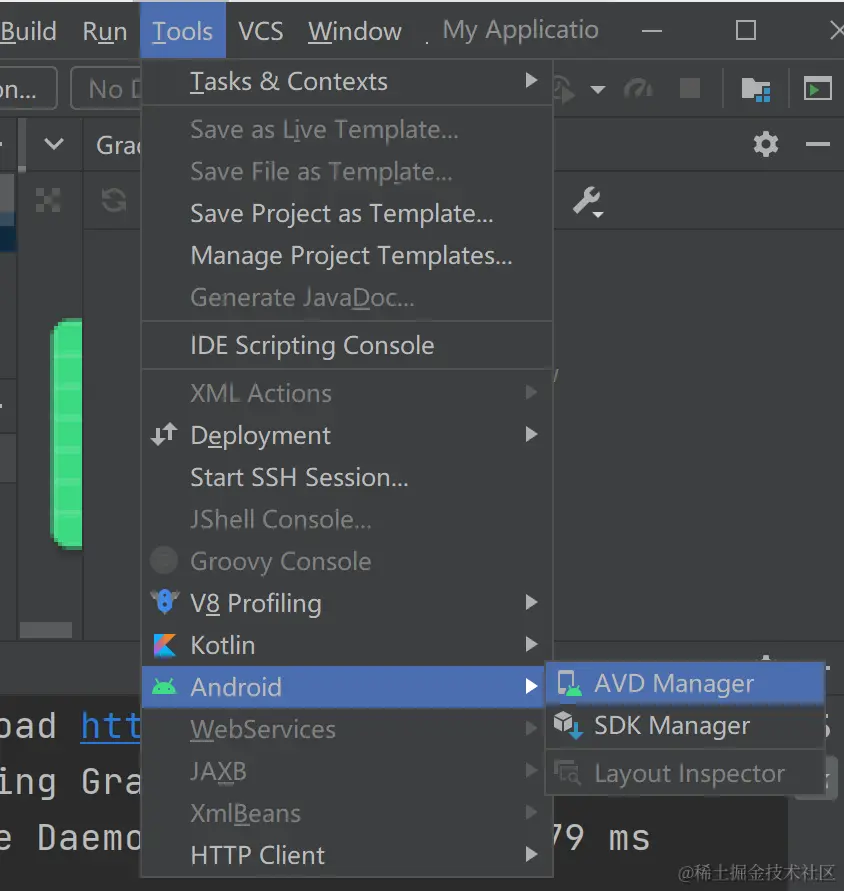Expand the XmlBeans submenu arrow
Screen dimensions: 844x891
point(531,812)
